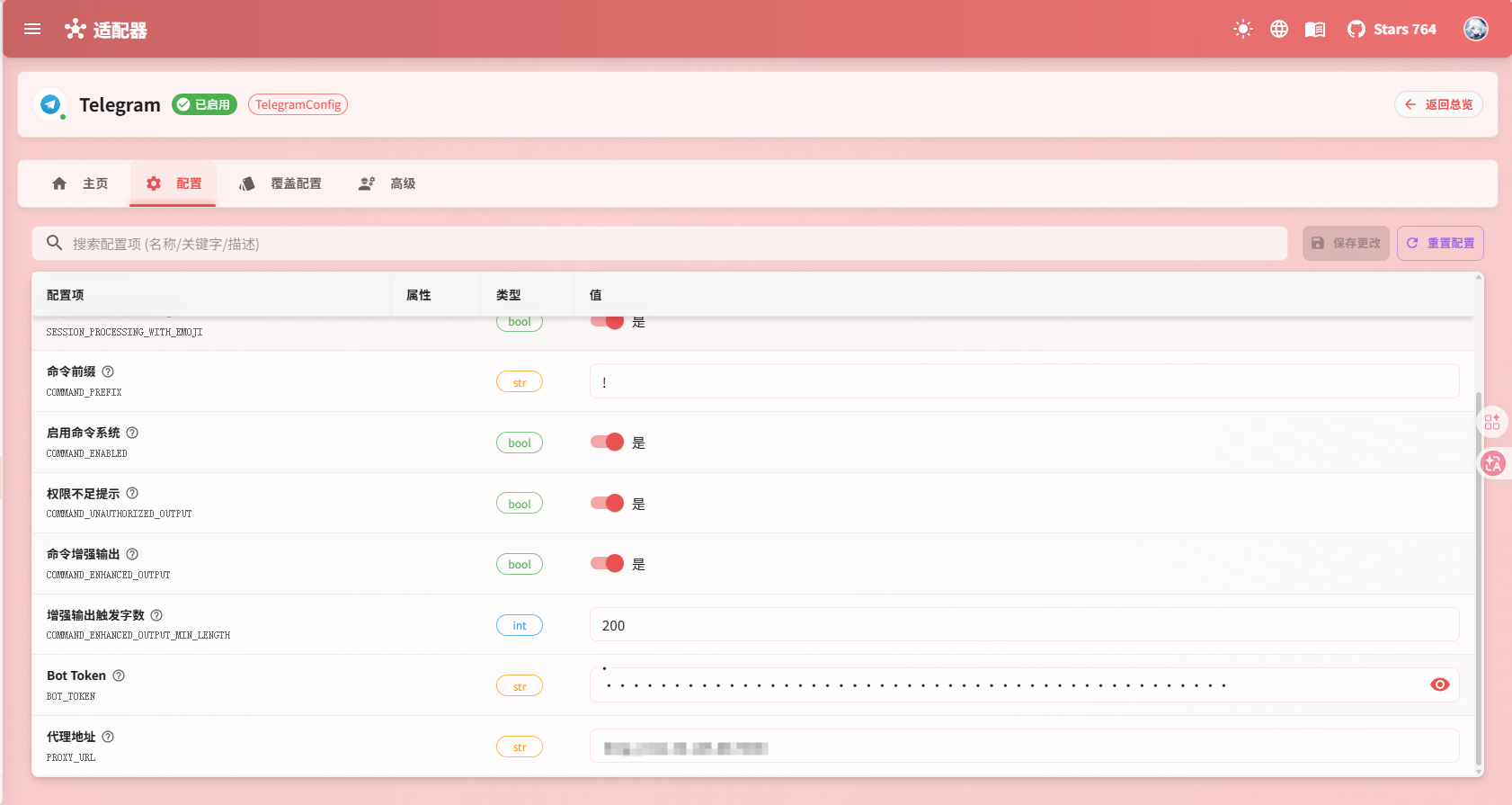Click the search magnifier icon
Screen dimensions: 1512x805
pos(54,243)
